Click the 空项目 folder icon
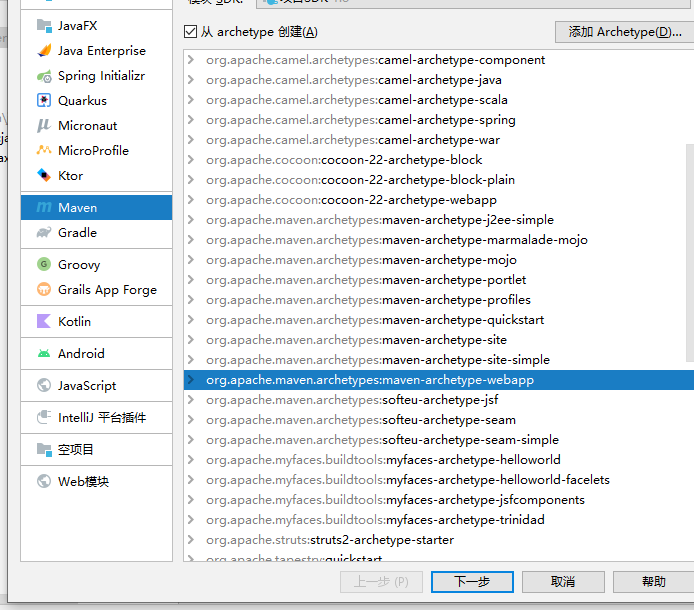Viewport: 694px width, 610px height. [44, 449]
